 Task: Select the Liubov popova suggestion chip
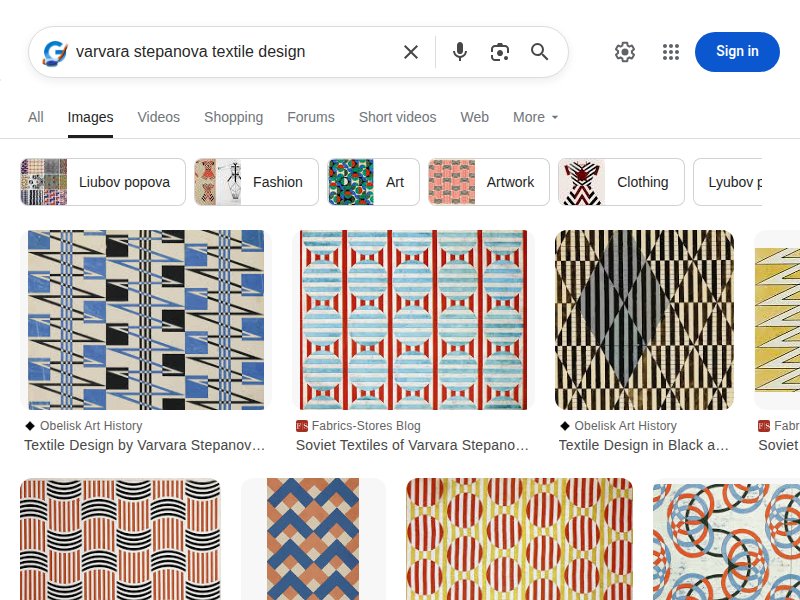pos(101,182)
